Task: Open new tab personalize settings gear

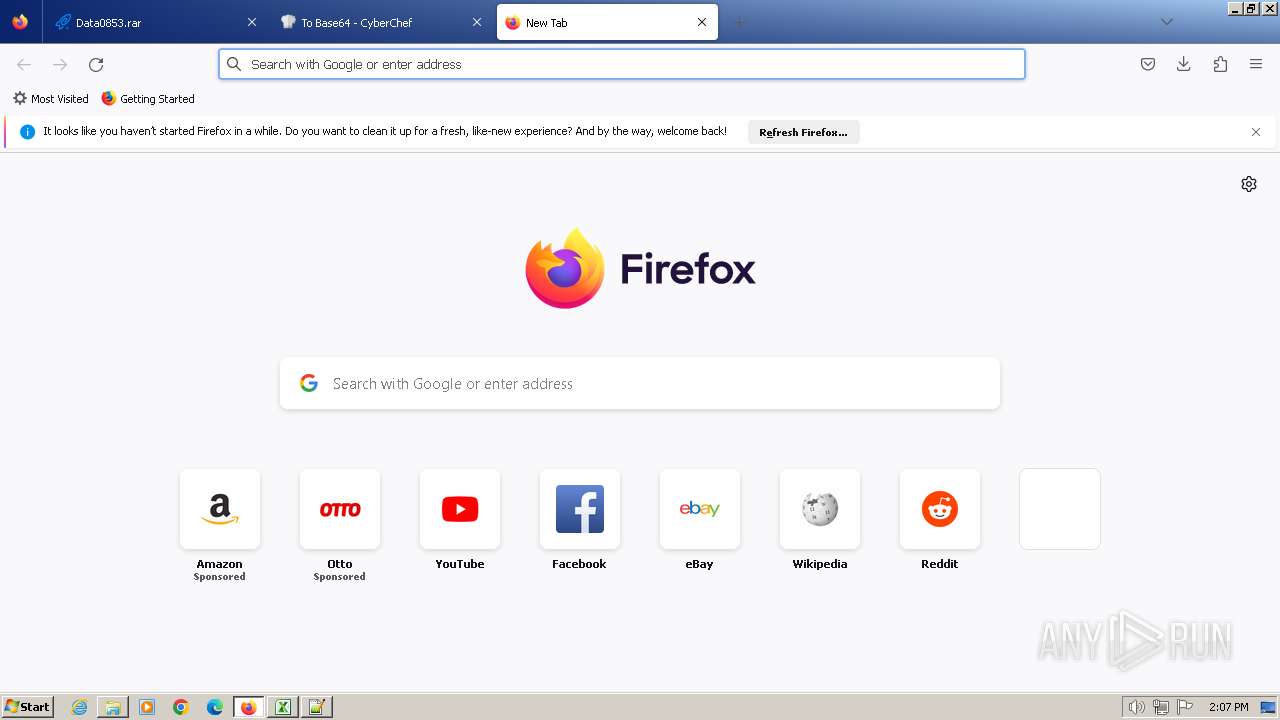Action: tap(1249, 184)
